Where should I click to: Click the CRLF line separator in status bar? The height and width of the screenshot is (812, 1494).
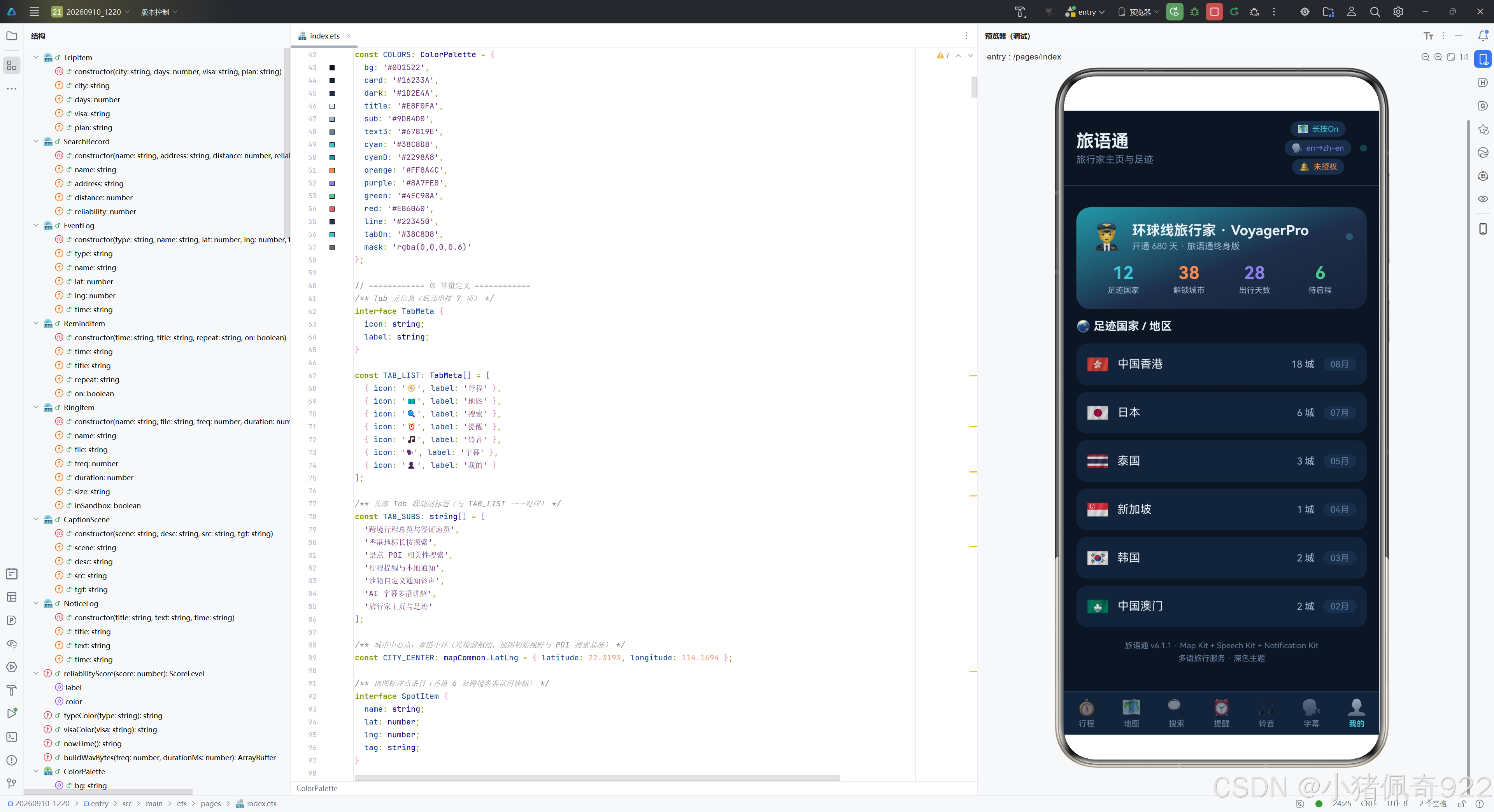1369,803
